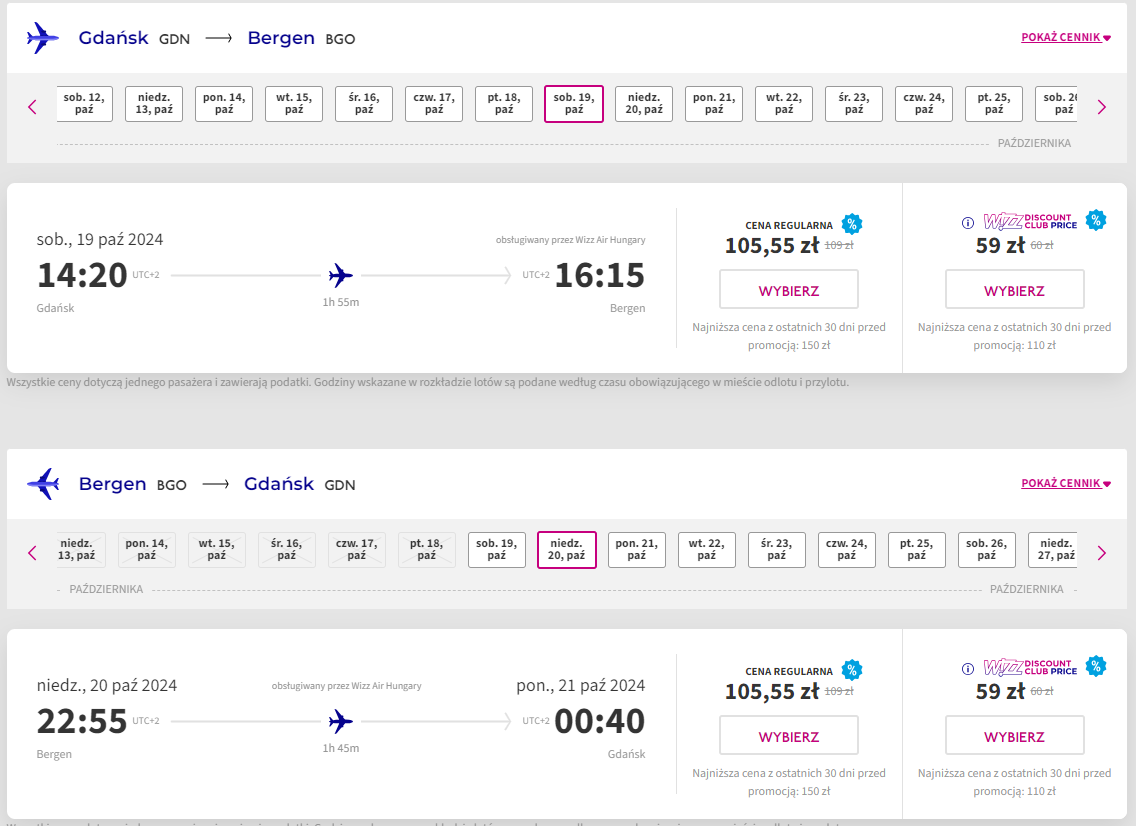The width and height of the screenshot is (1136, 826).
Task: Click percent badge by regular price, 14:20 flight
Action: point(852,224)
